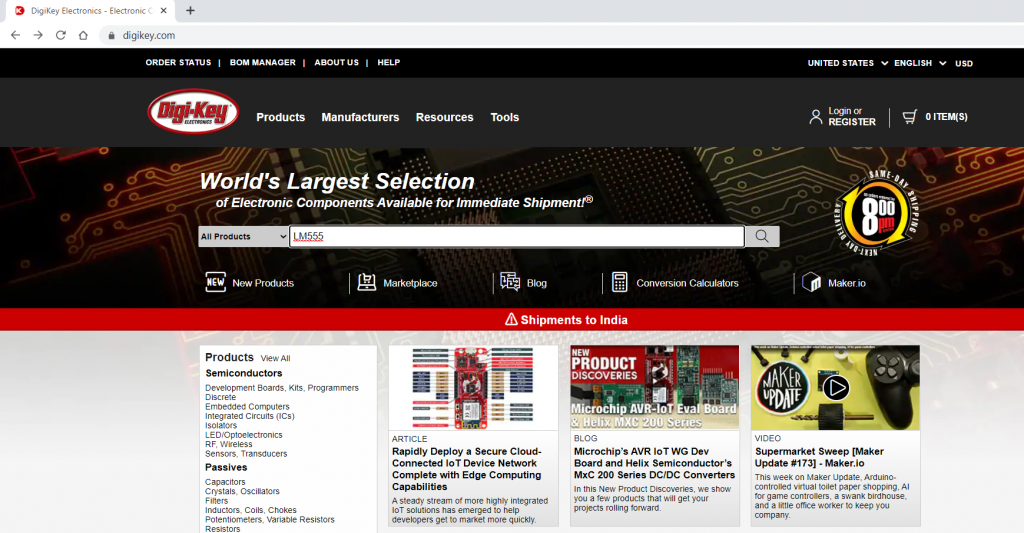Open the RF, Wireless category
The image size is (1024, 533).
pos(229,444)
